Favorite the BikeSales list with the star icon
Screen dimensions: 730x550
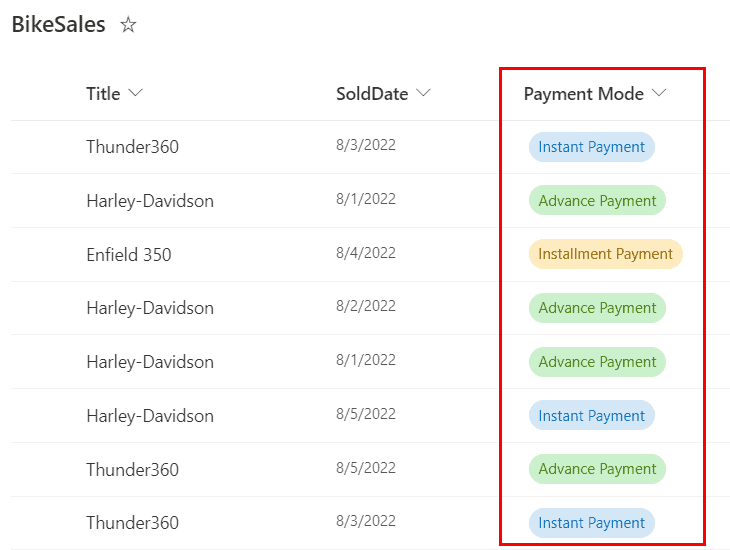coord(128,25)
